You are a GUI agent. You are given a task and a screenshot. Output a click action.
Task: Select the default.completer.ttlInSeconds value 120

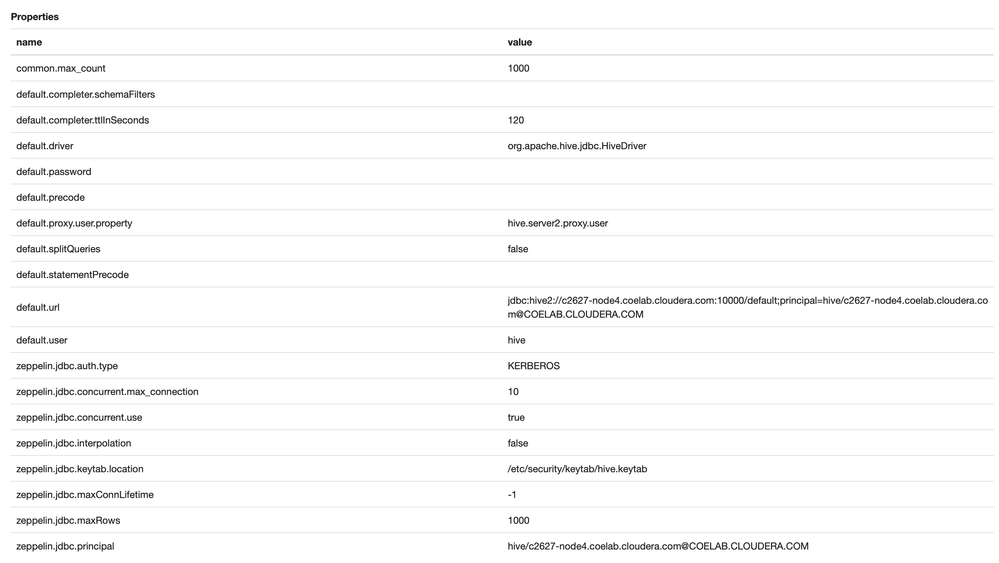[x=515, y=120]
